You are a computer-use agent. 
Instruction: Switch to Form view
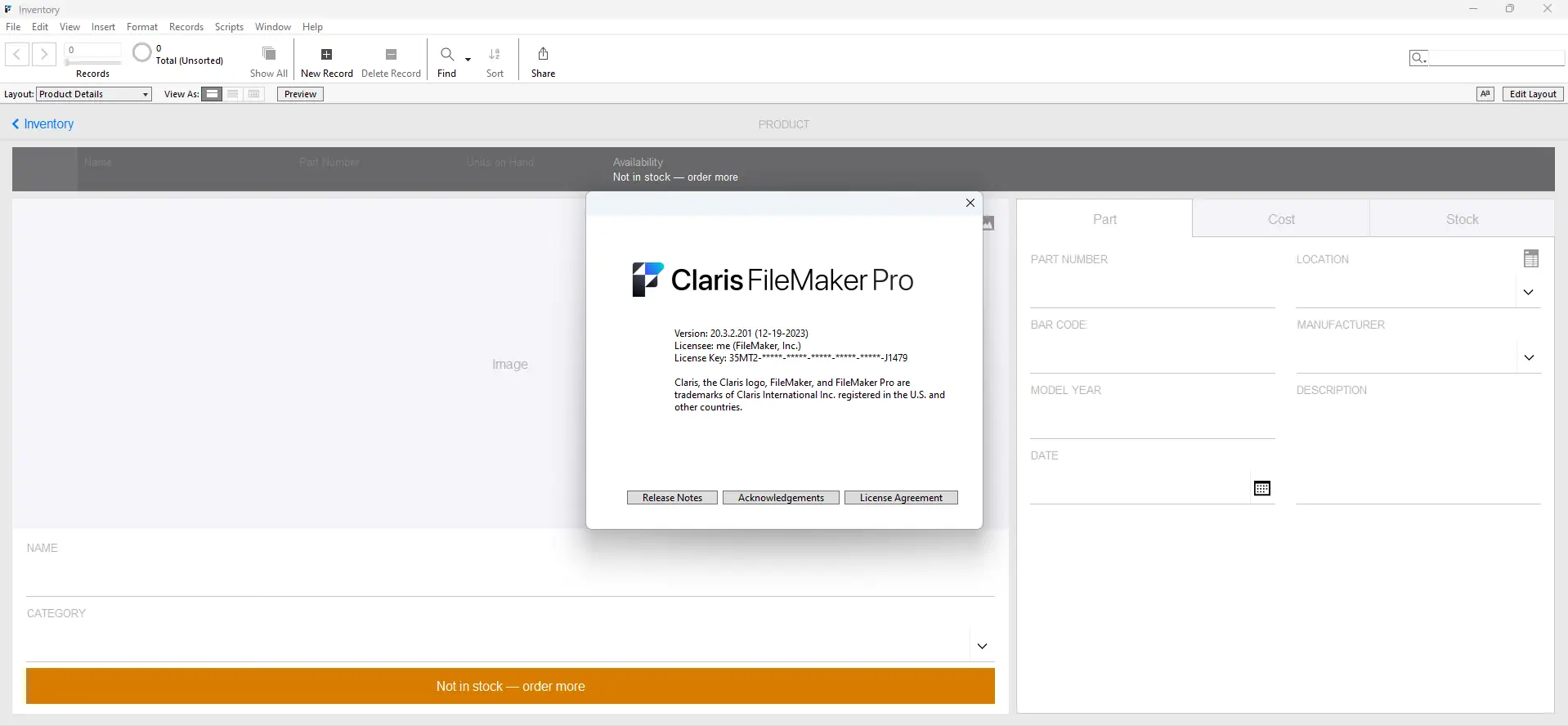coord(212,94)
